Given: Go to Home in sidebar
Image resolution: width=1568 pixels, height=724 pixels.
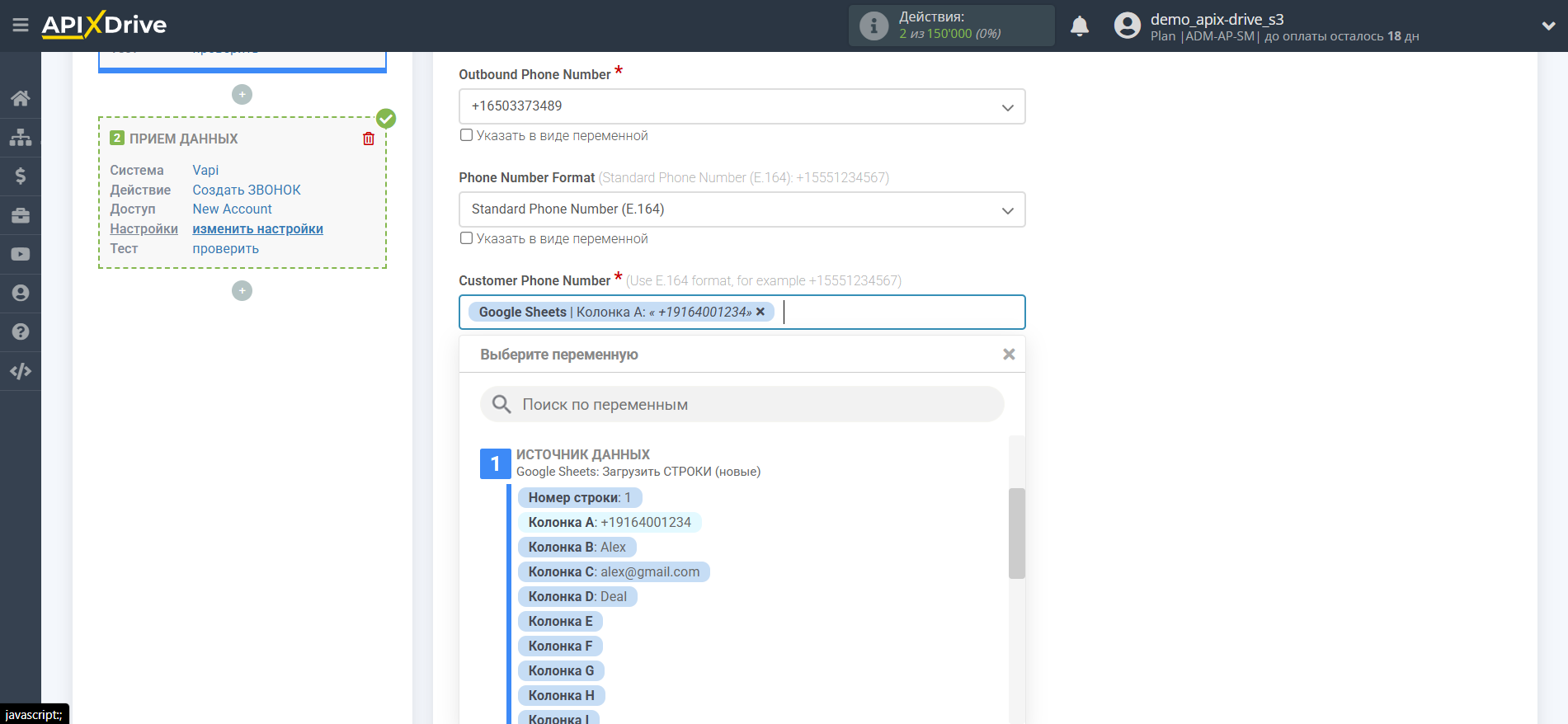Looking at the screenshot, I should (x=21, y=98).
